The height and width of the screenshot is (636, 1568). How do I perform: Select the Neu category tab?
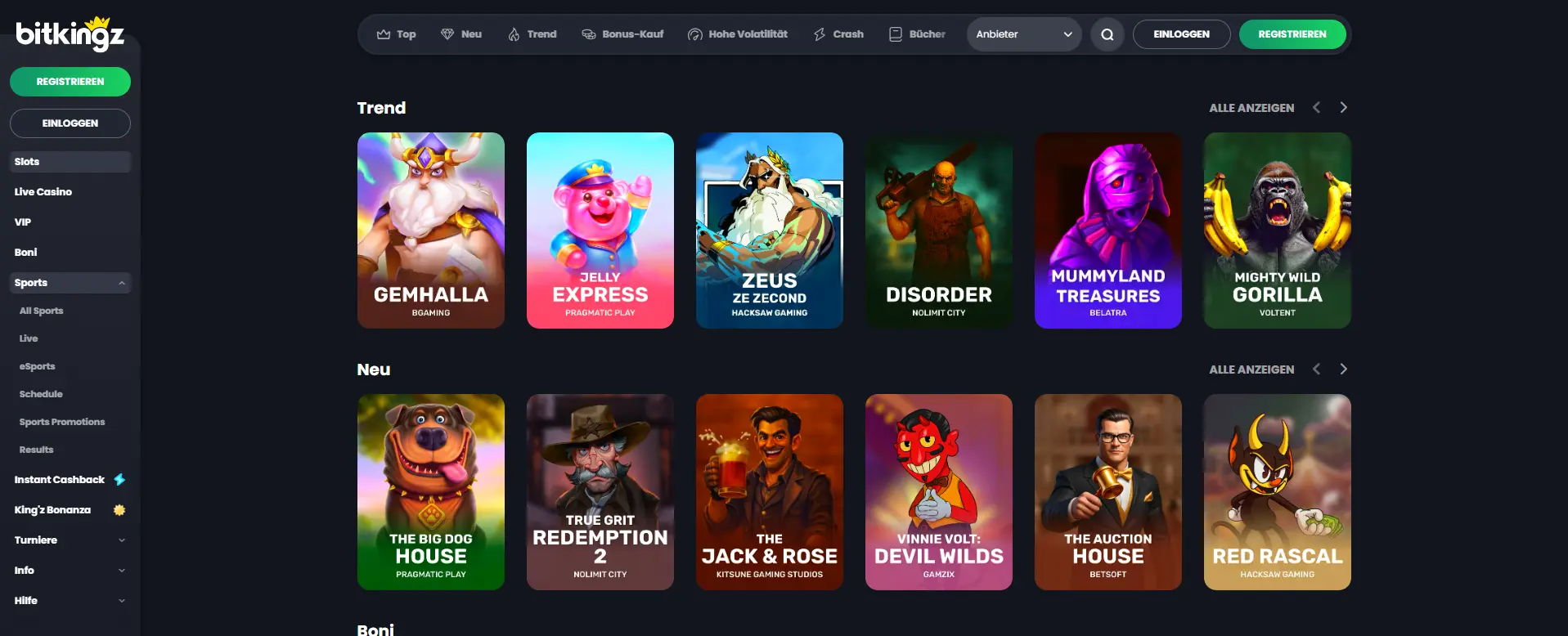[461, 34]
